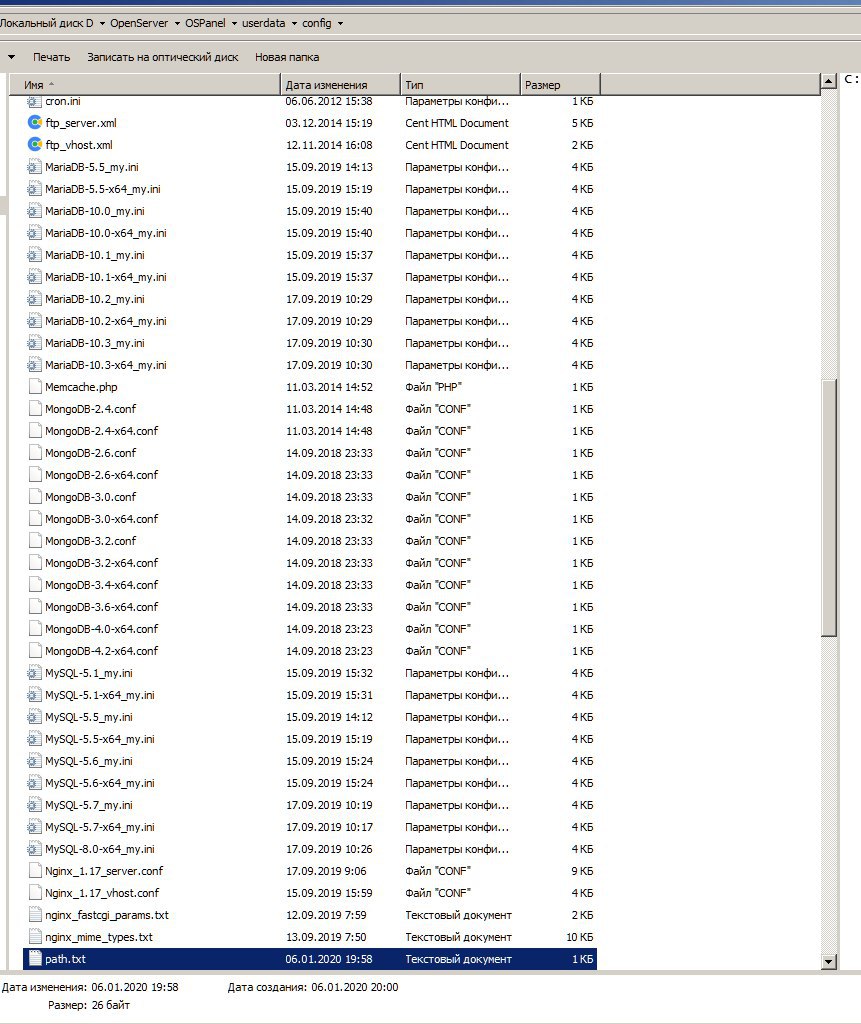Viewport: 861px width, 1024px height.
Task: Sort by Дата изменения column header
Action: [340, 85]
